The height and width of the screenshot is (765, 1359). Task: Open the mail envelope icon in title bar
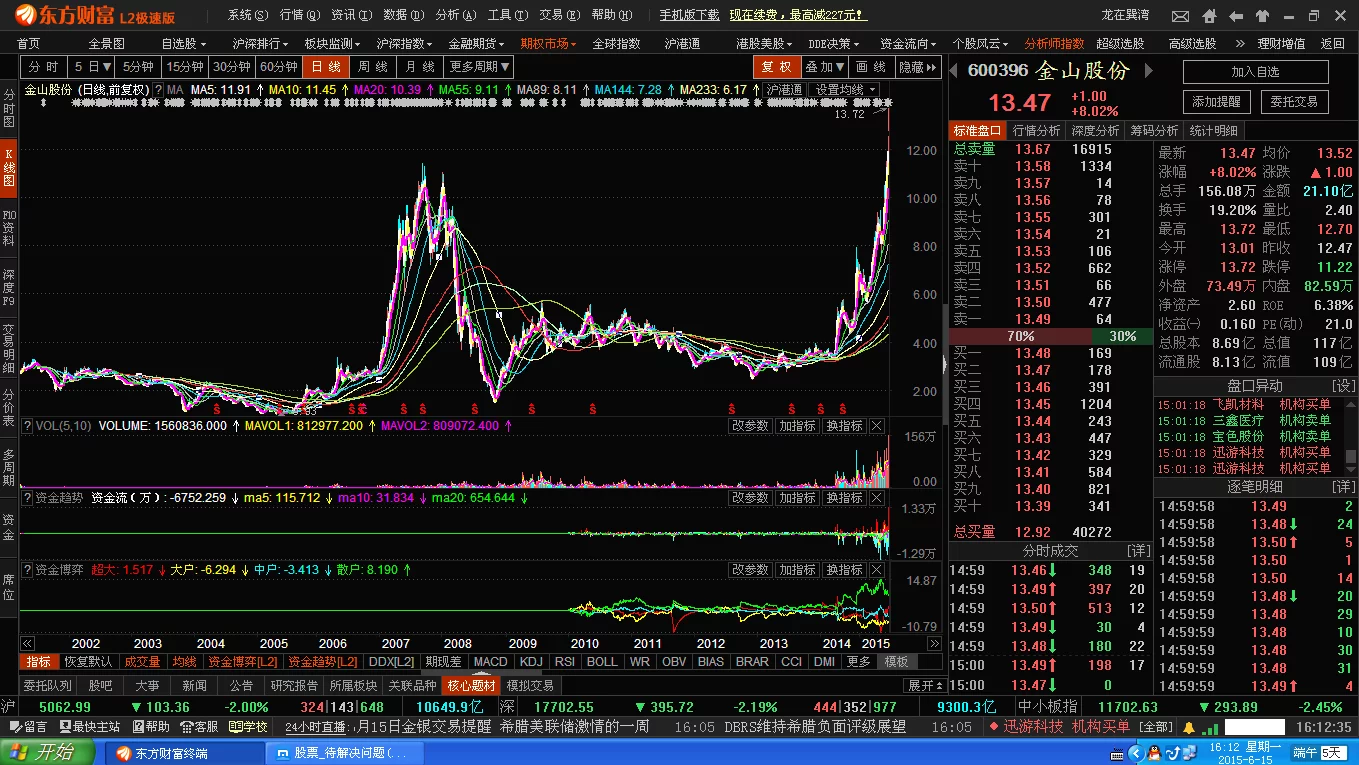click(1180, 17)
